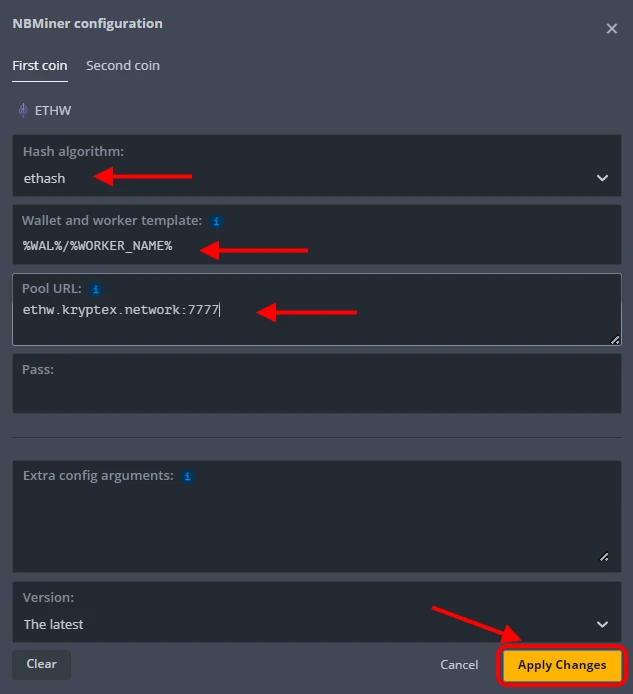Image resolution: width=633 pixels, height=694 pixels.
Task: Click resize grip of Extra config arguments box
Action: pyautogui.click(x=602, y=557)
